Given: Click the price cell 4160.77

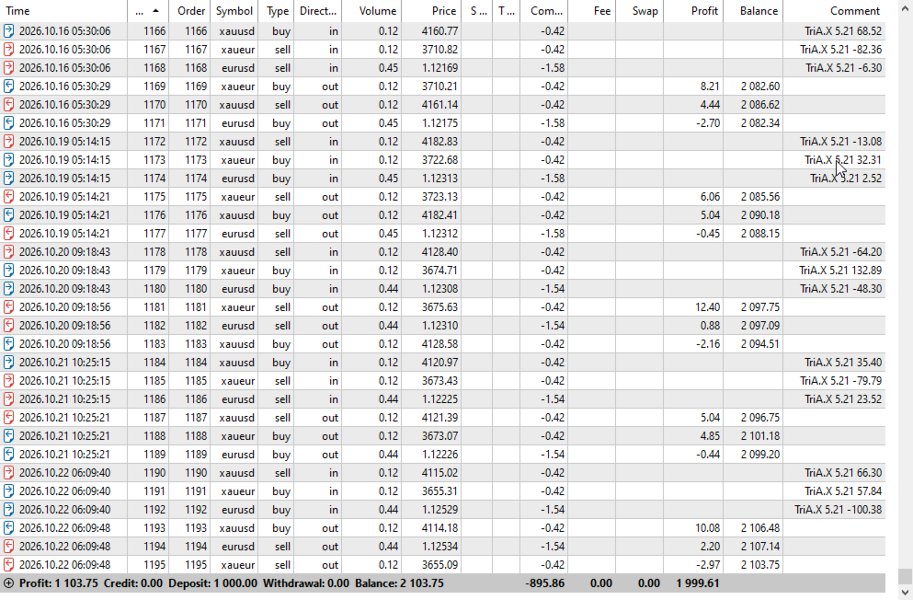Looking at the screenshot, I should (x=440, y=31).
